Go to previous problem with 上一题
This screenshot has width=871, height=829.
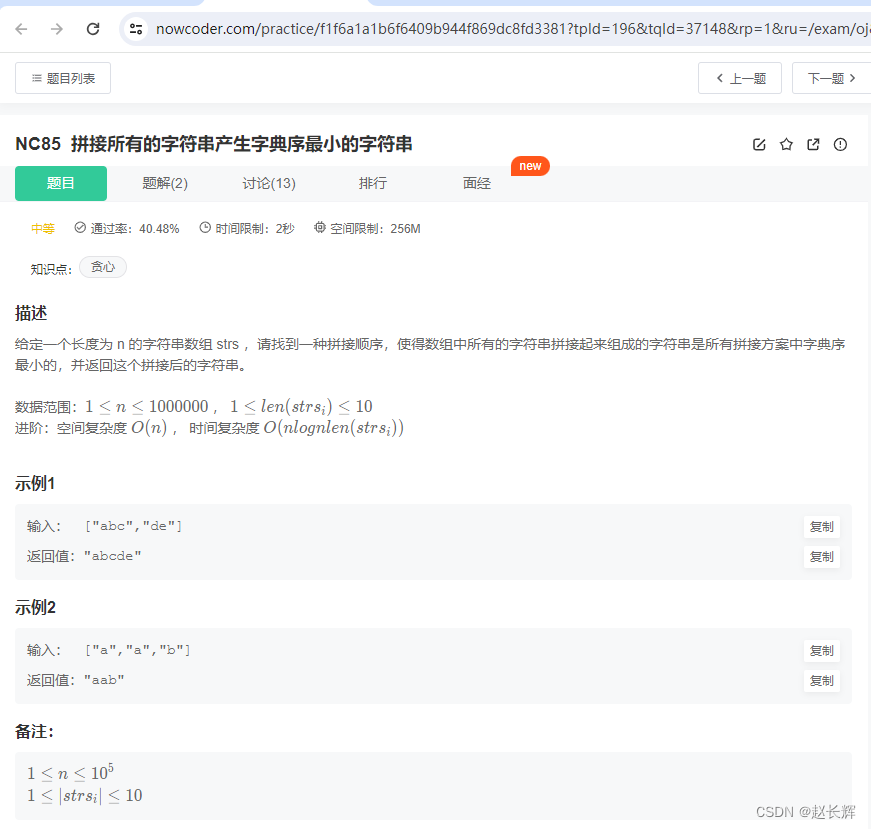pos(740,78)
